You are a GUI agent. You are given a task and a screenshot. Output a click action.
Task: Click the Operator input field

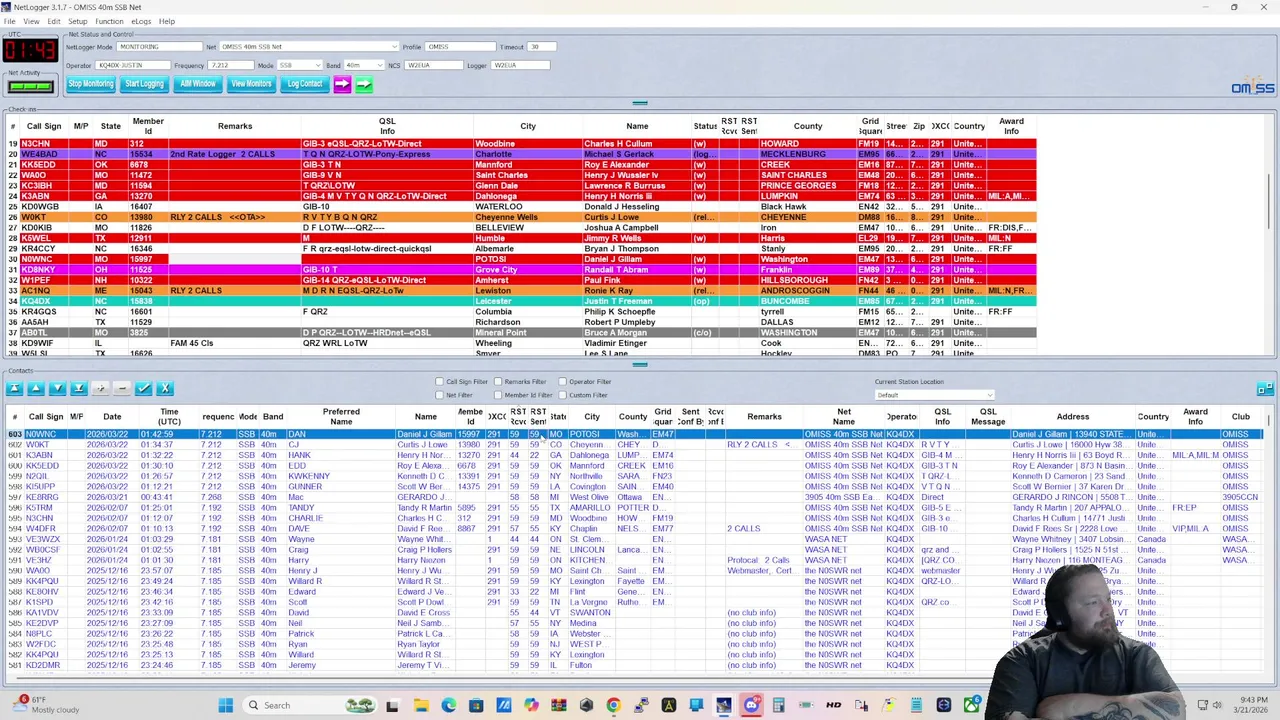pos(134,65)
